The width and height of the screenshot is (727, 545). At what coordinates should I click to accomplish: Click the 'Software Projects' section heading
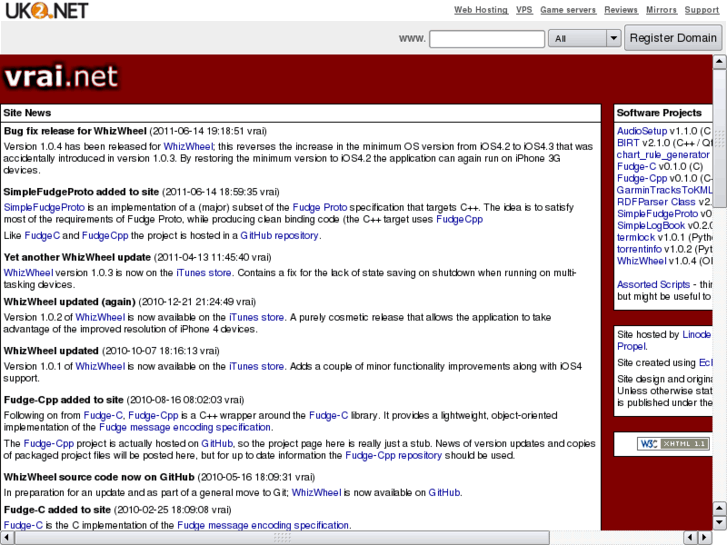(659, 113)
